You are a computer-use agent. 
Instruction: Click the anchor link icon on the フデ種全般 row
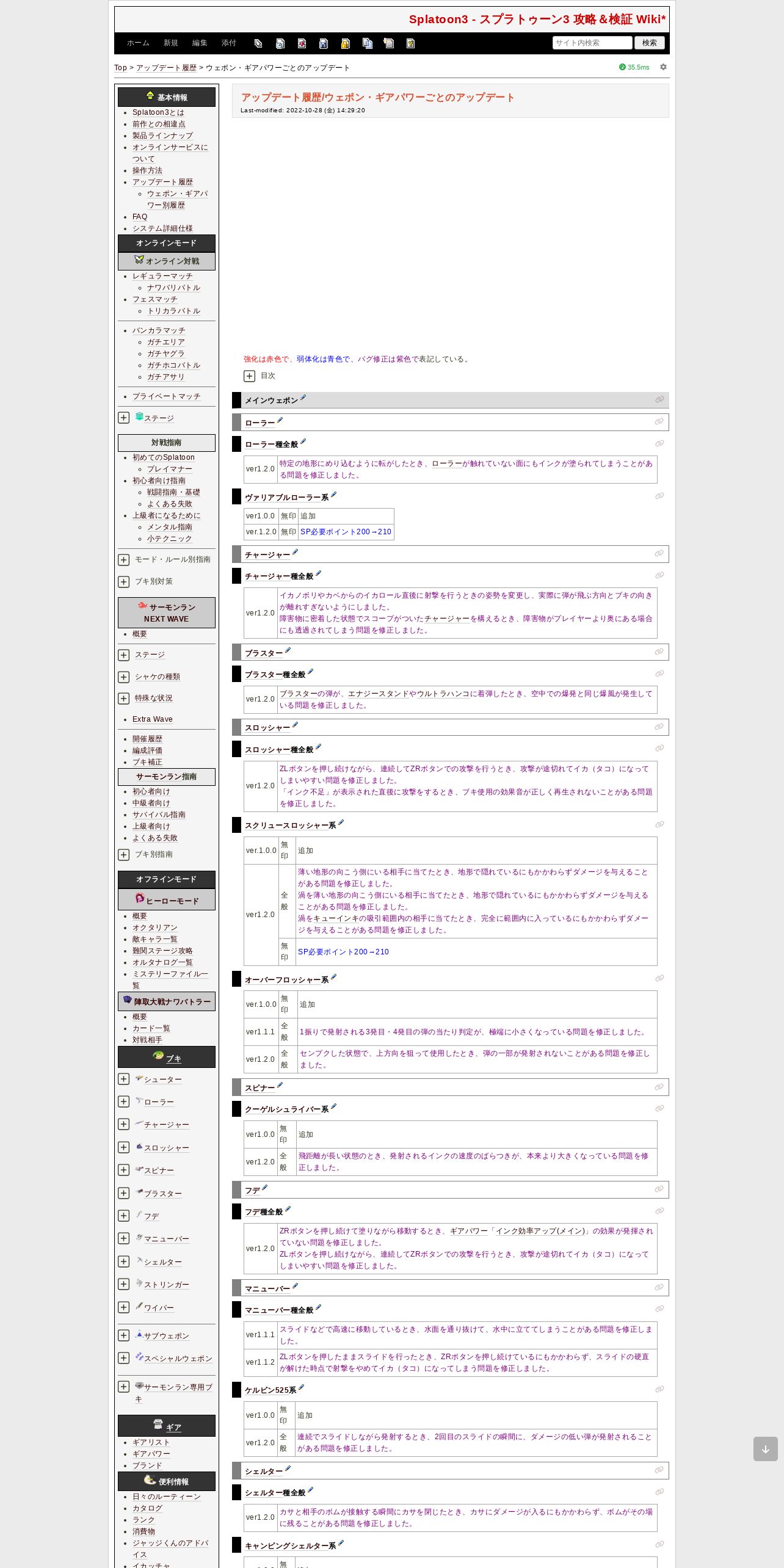pos(659,1211)
